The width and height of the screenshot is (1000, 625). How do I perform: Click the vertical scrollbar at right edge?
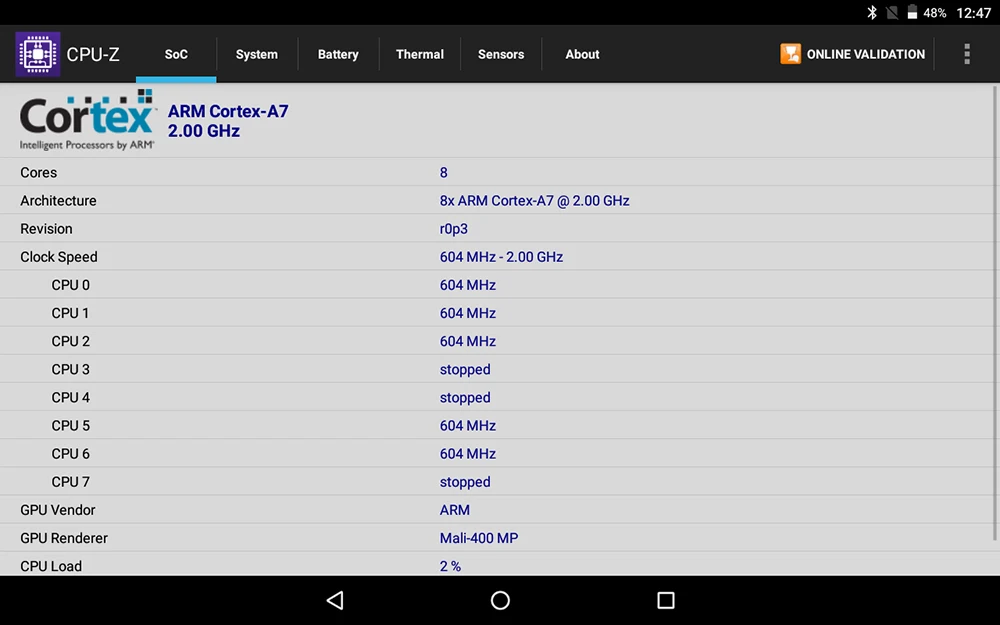pos(995,314)
